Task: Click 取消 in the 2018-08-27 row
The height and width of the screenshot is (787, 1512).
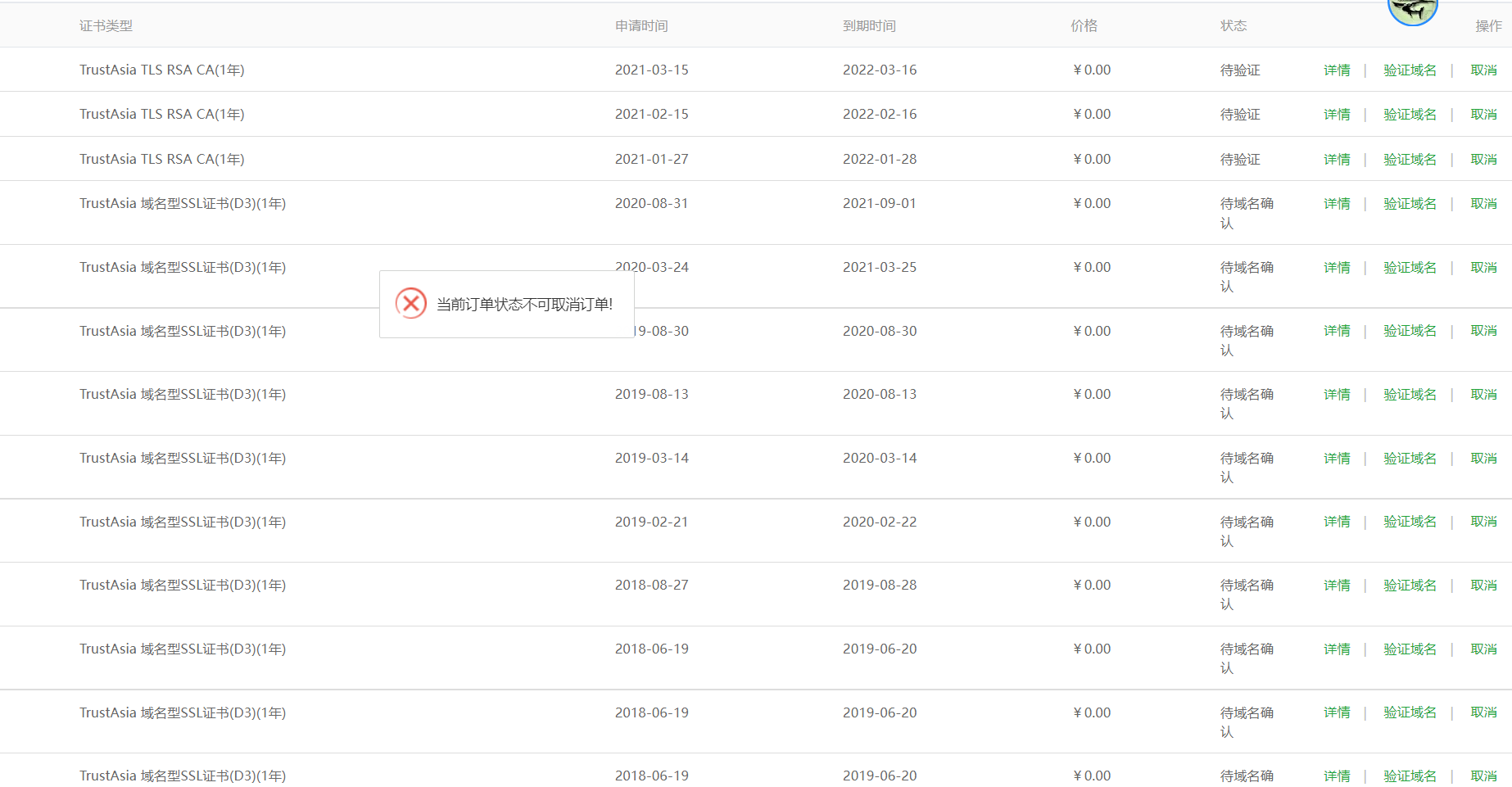Action: pyautogui.click(x=1483, y=586)
